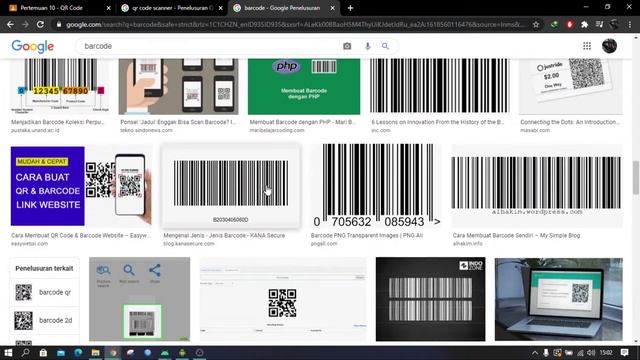This screenshot has width=640, height=360.
Task: Open the Chrome profile avatar in toolbar
Action: pos(614,24)
